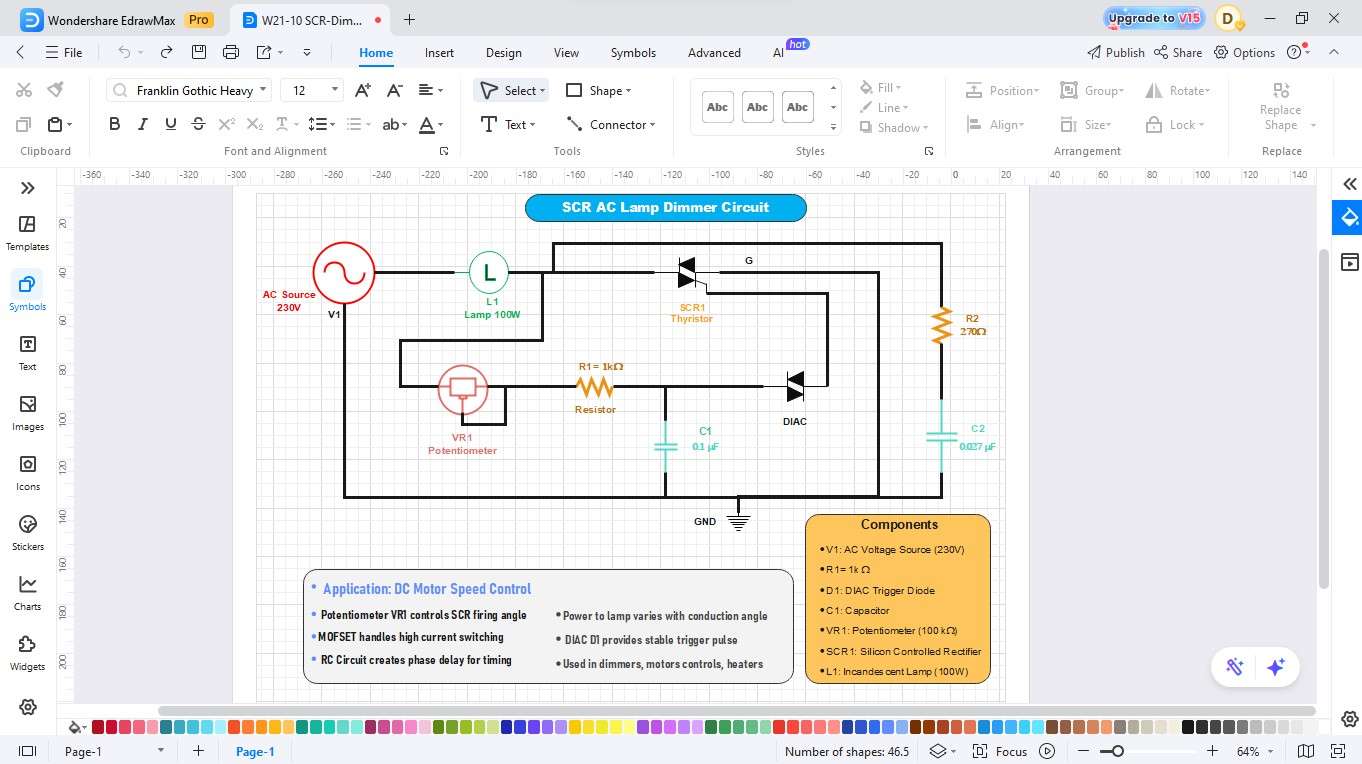This screenshot has width=1362, height=764.
Task: Open the Stickers panel in the sidebar
Action: (27, 533)
